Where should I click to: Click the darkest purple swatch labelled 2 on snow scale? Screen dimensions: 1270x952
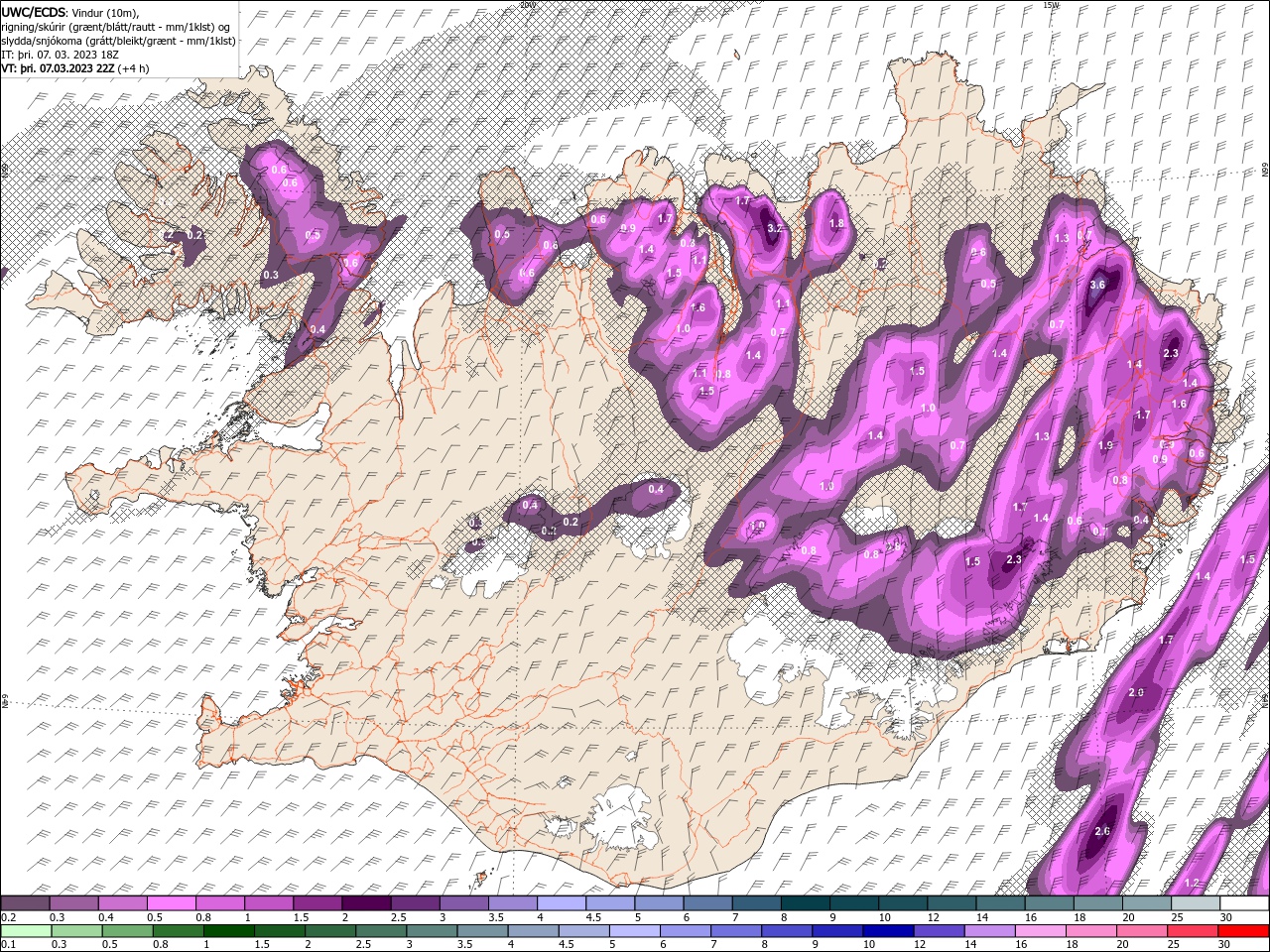coord(365,903)
